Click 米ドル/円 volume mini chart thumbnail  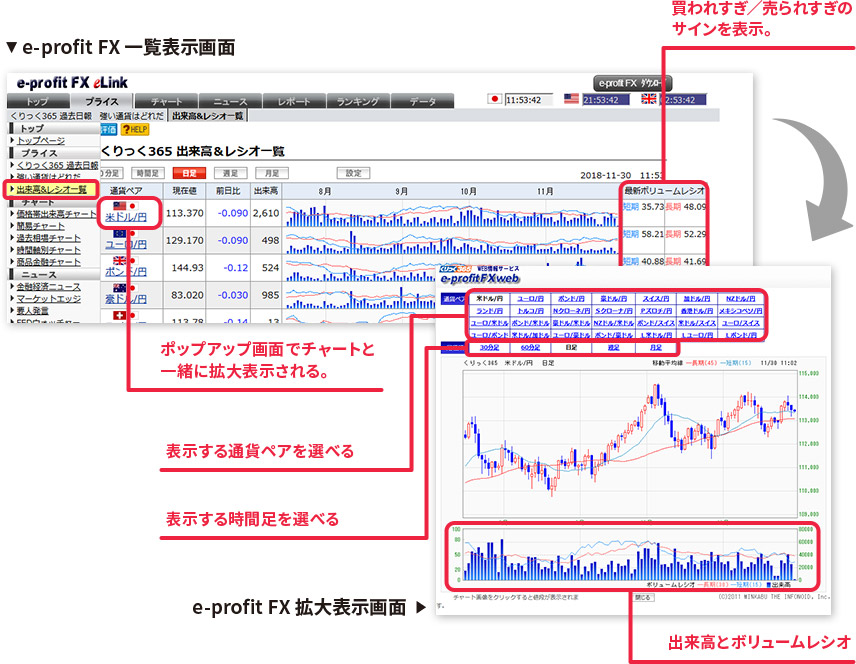tap(451, 214)
